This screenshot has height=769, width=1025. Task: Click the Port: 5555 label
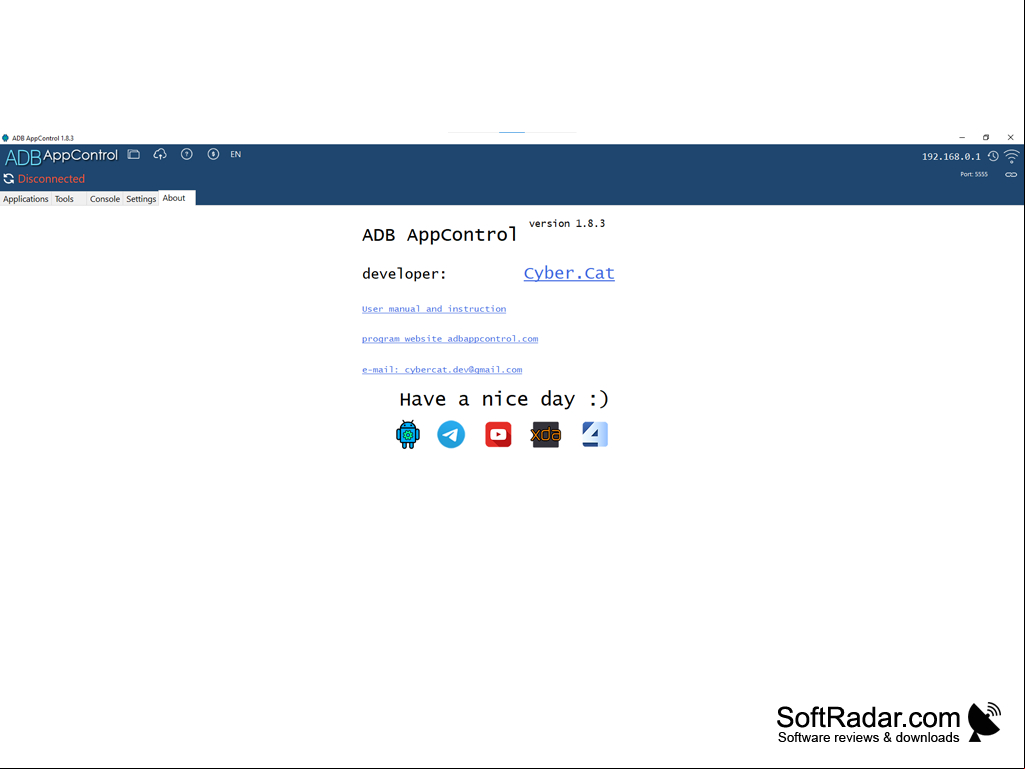point(974,175)
